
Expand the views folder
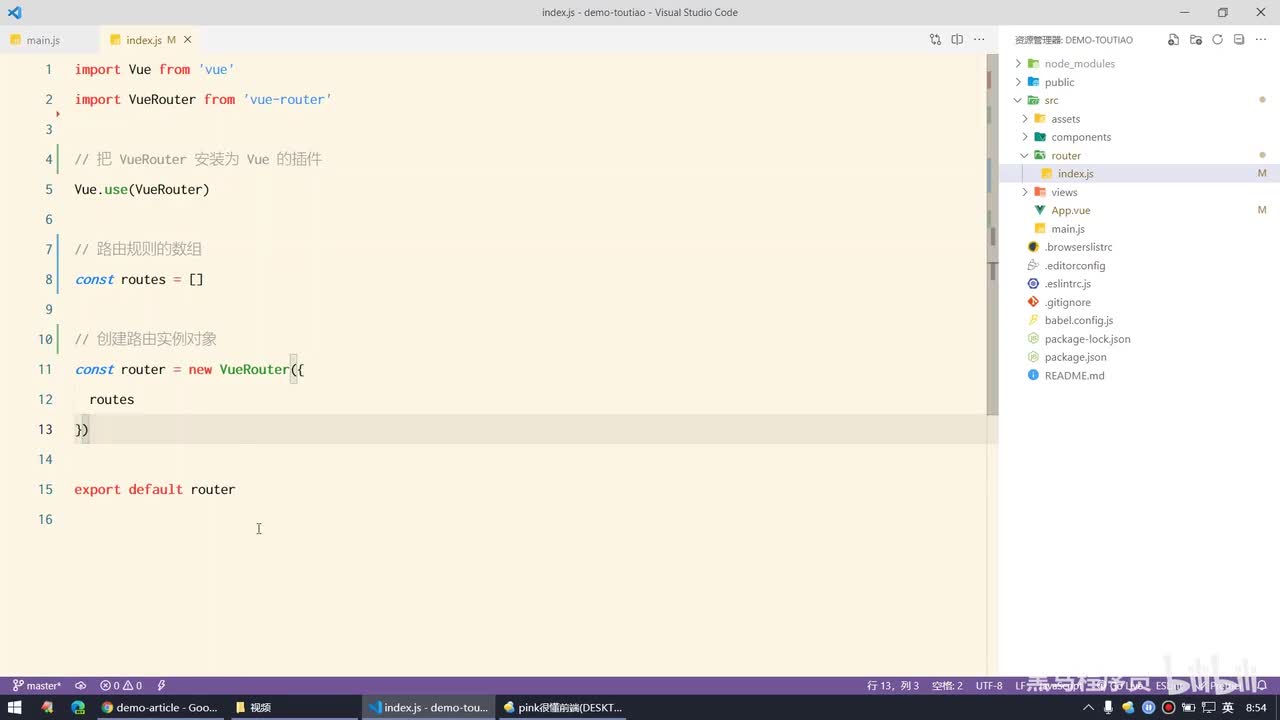coord(1139,192)
